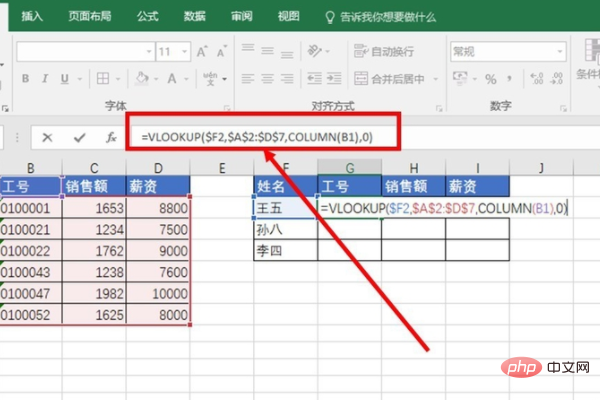Align text to vertical middle
This screenshot has width=600, height=400.
[x=267, y=51]
